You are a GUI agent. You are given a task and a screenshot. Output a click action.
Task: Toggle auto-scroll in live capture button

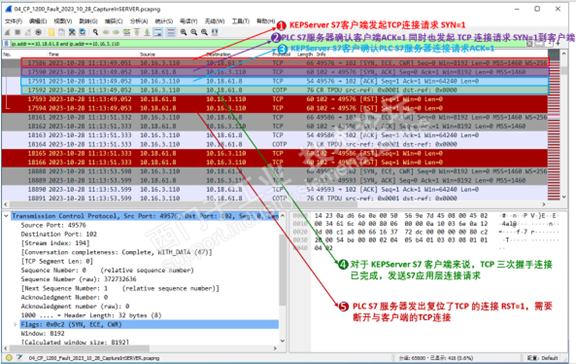click(x=158, y=32)
